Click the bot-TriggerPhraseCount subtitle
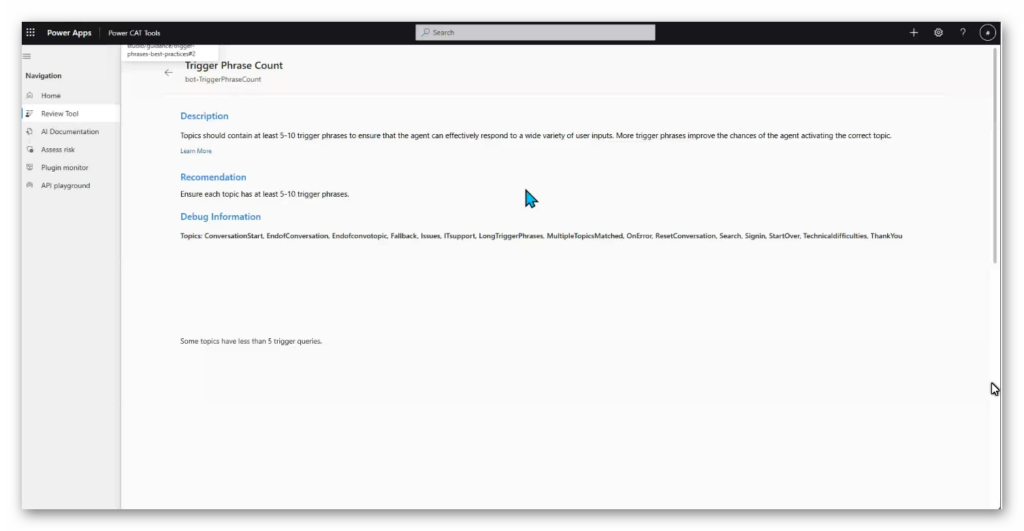The image size is (1024, 531). [x=223, y=80]
